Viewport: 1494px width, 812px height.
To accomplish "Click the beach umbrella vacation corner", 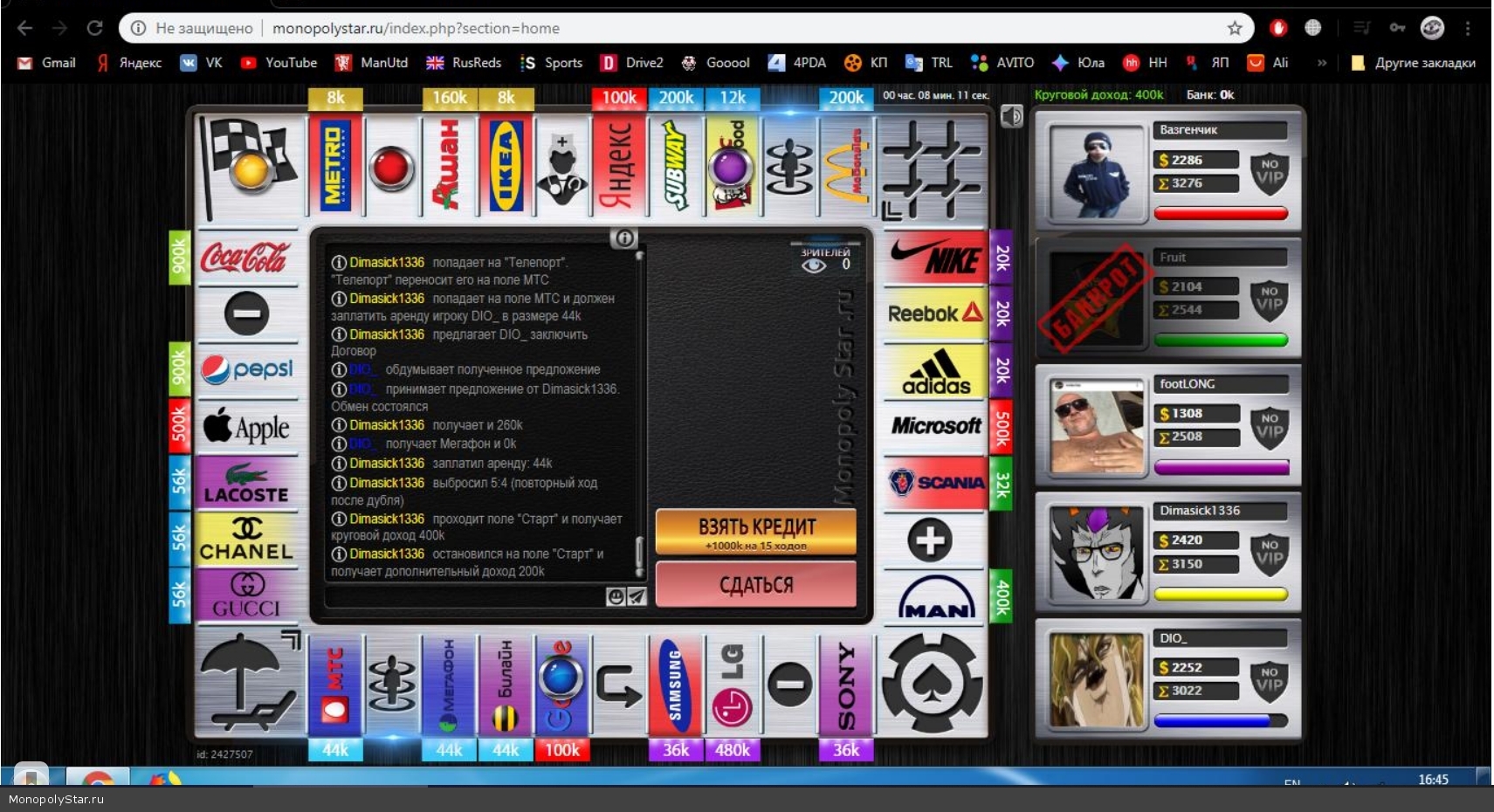I will (249, 682).
